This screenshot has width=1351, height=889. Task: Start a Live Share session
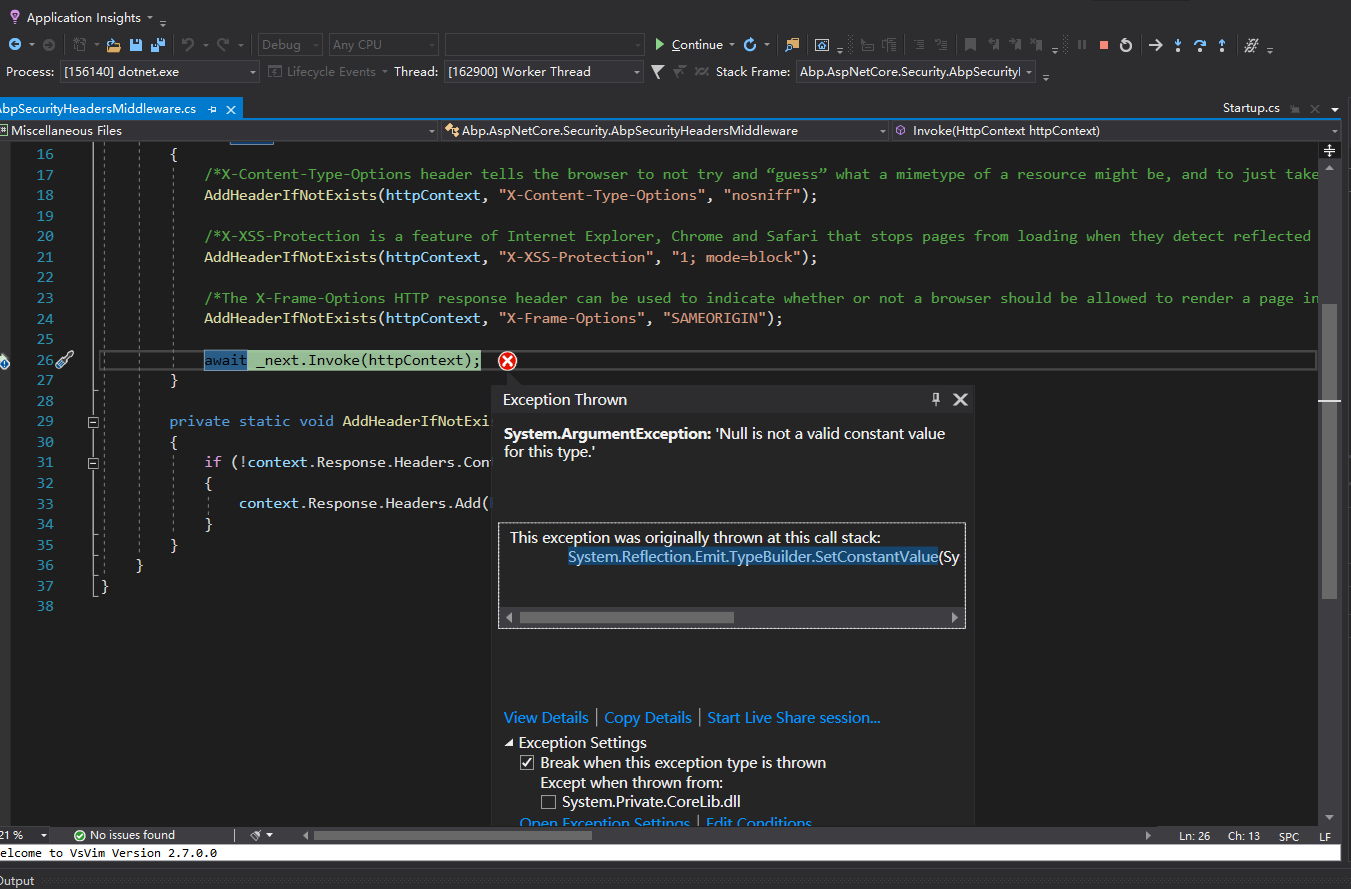pos(793,717)
